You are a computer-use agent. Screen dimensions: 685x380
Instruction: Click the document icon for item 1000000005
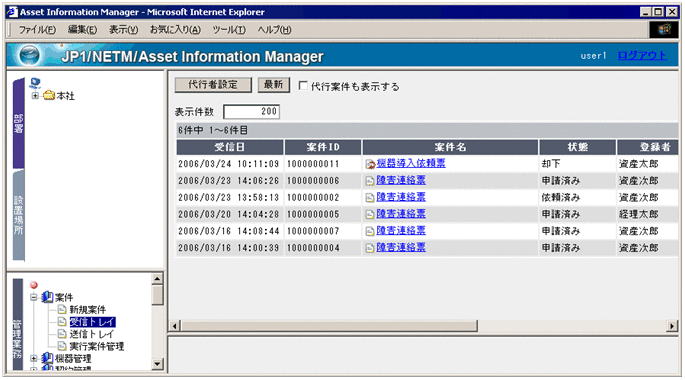[370, 214]
